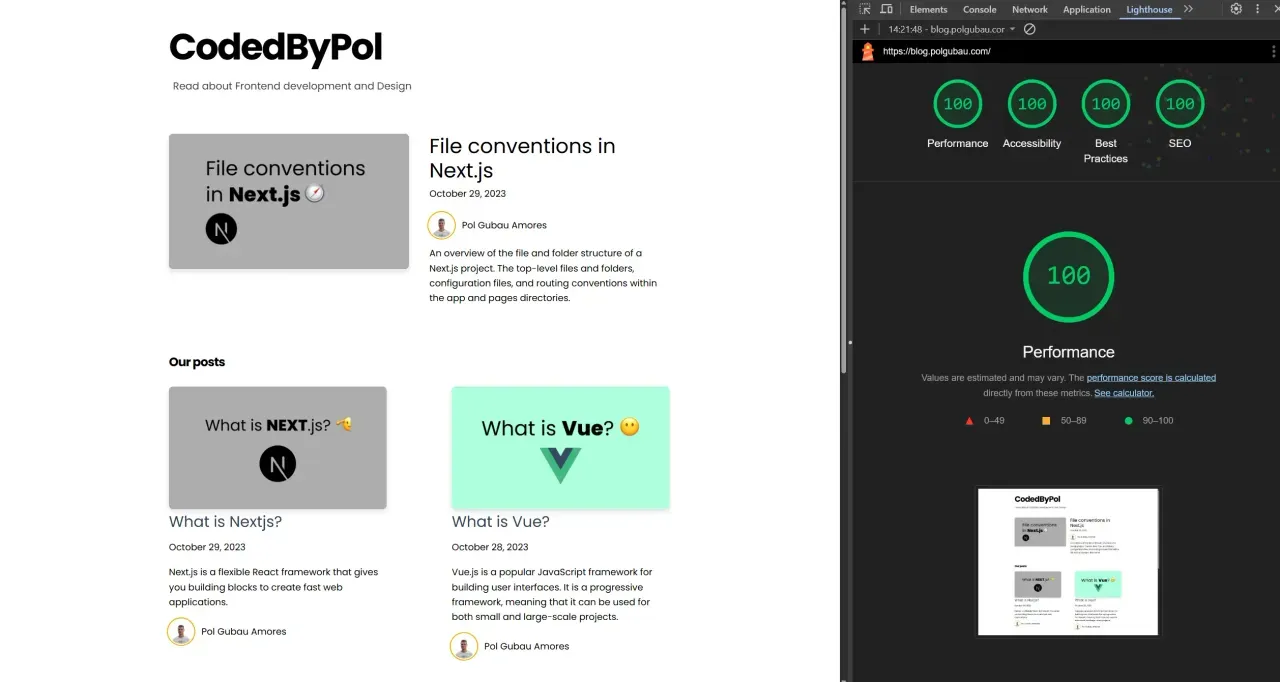Jump to Accessibility score gauge

[1031, 105]
